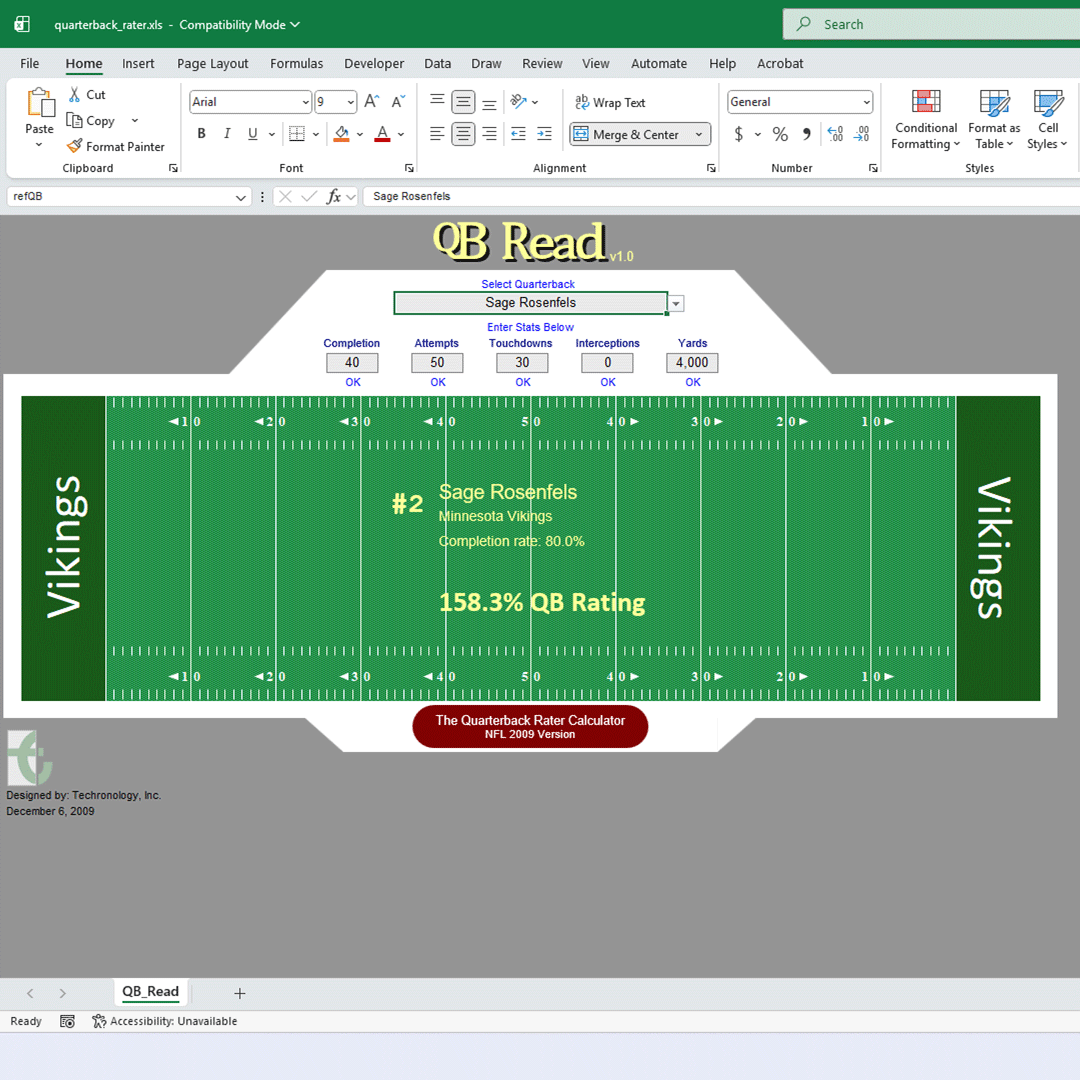Switch to the Formulas ribbon tab
1080x1080 pixels.
pos(296,63)
